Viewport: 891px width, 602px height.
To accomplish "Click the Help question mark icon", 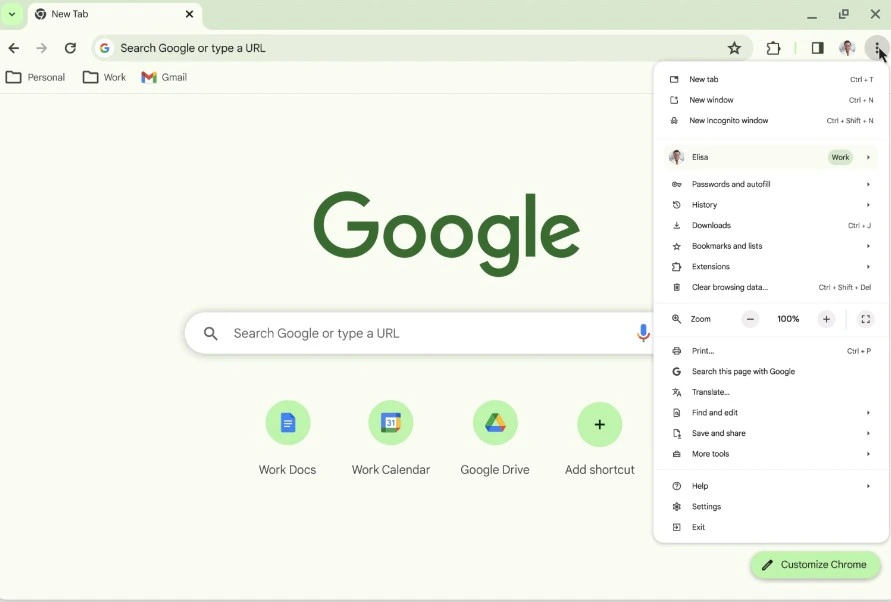I will [x=676, y=486].
